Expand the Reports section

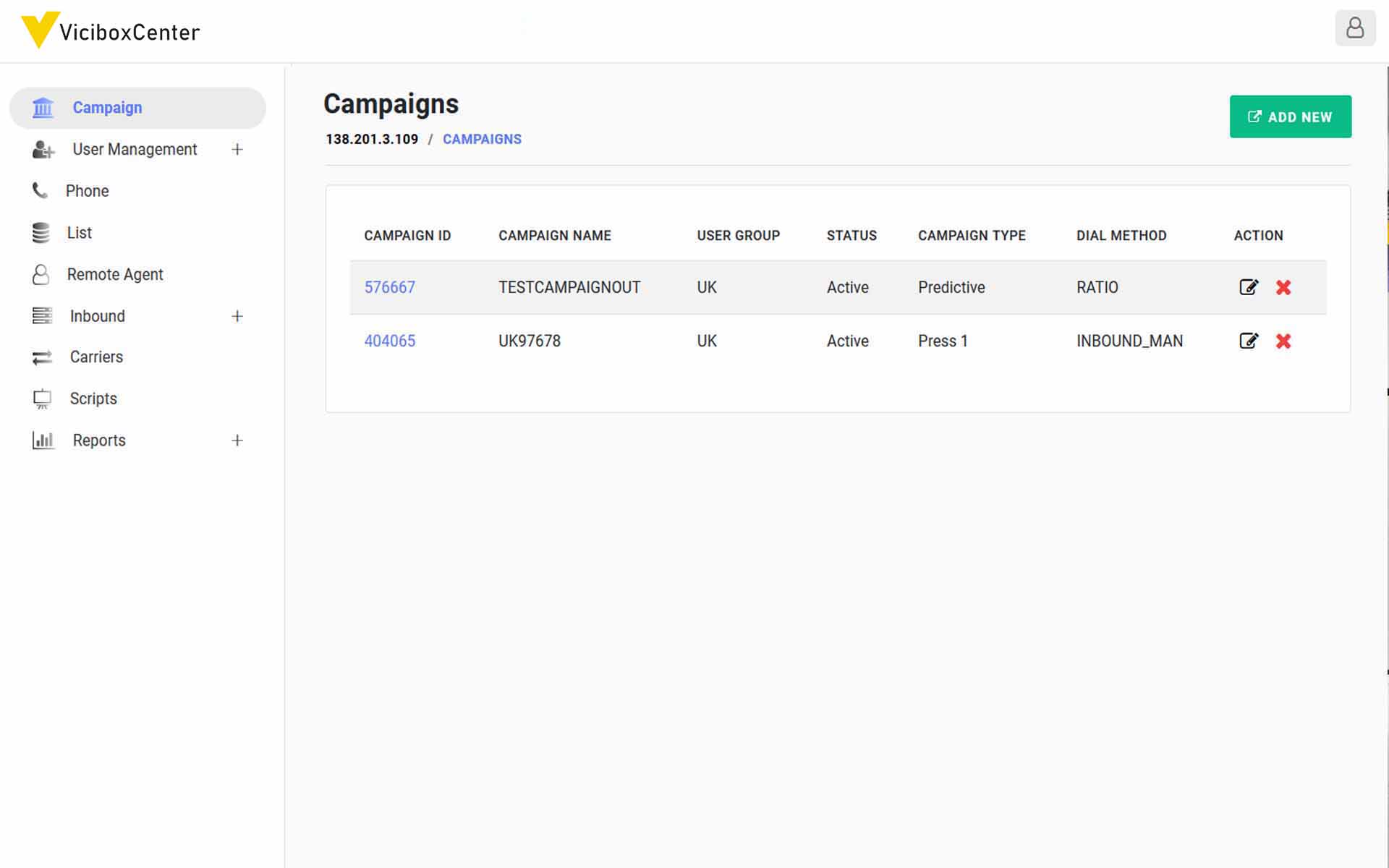[237, 440]
